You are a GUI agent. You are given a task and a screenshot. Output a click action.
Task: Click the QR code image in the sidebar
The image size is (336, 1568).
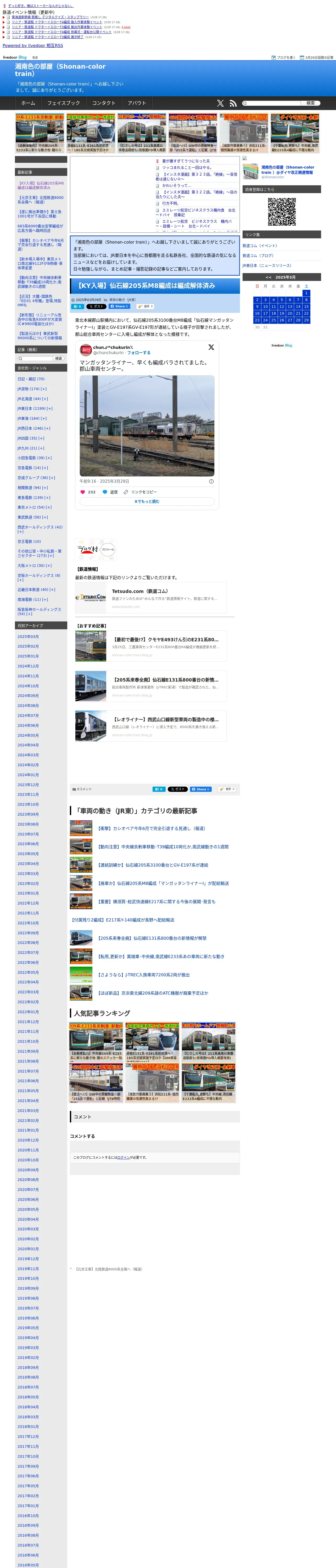tap(282, 212)
